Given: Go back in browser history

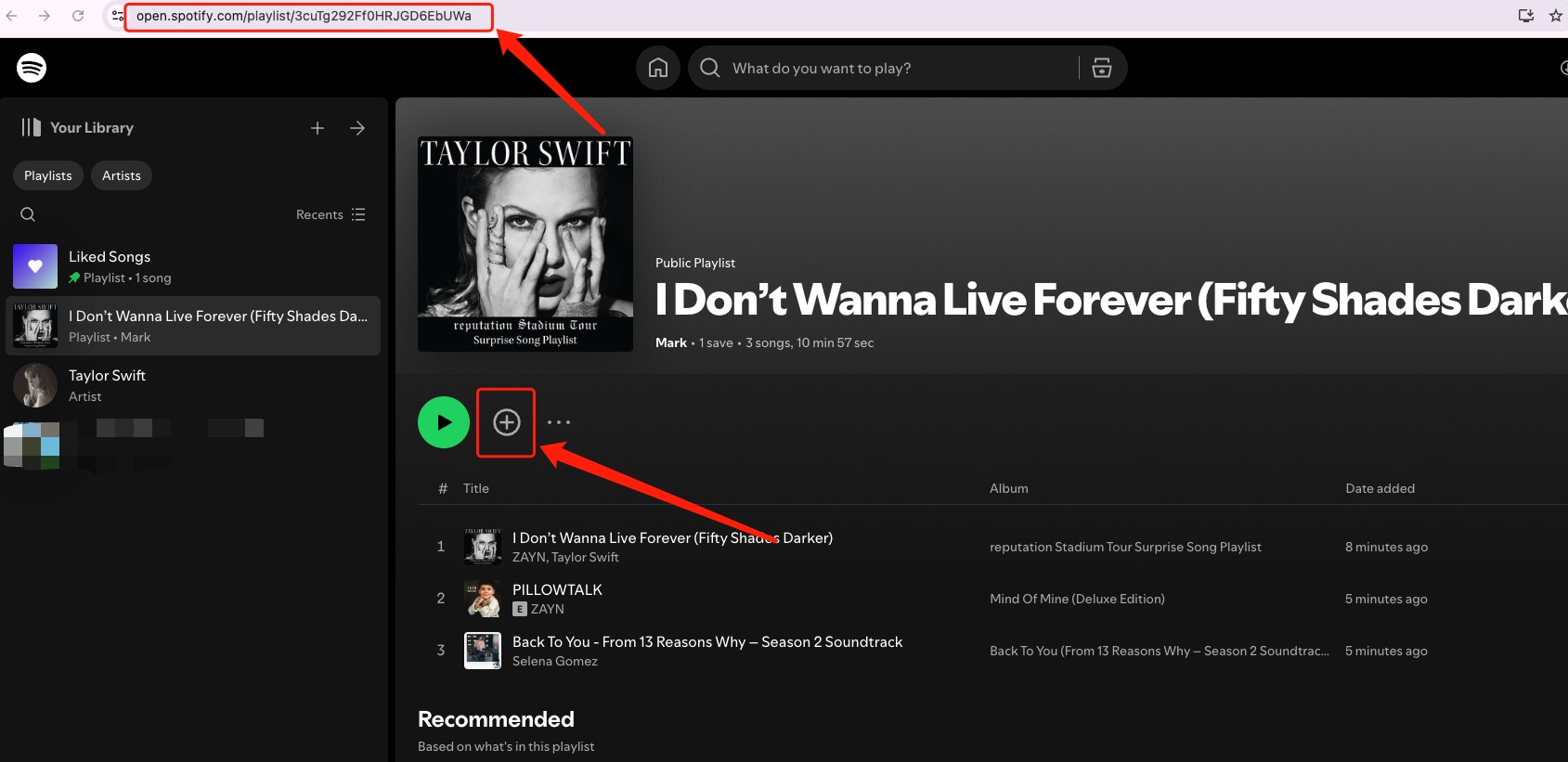Looking at the screenshot, I should point(11,16).
